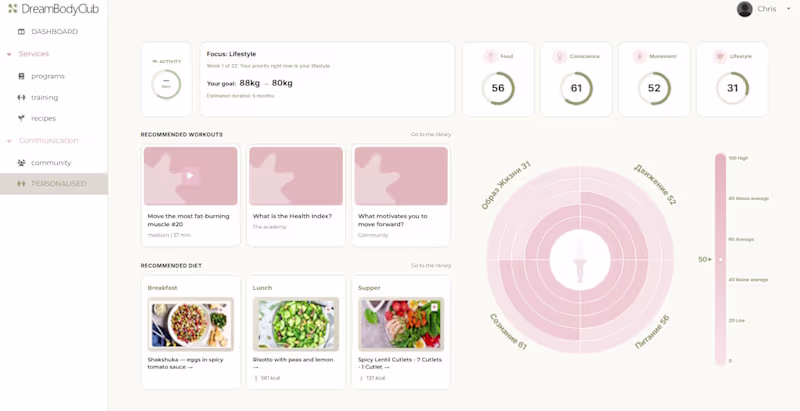
Task: Open the Health Index card thumbnail
Action: click(x=296, y=176)
